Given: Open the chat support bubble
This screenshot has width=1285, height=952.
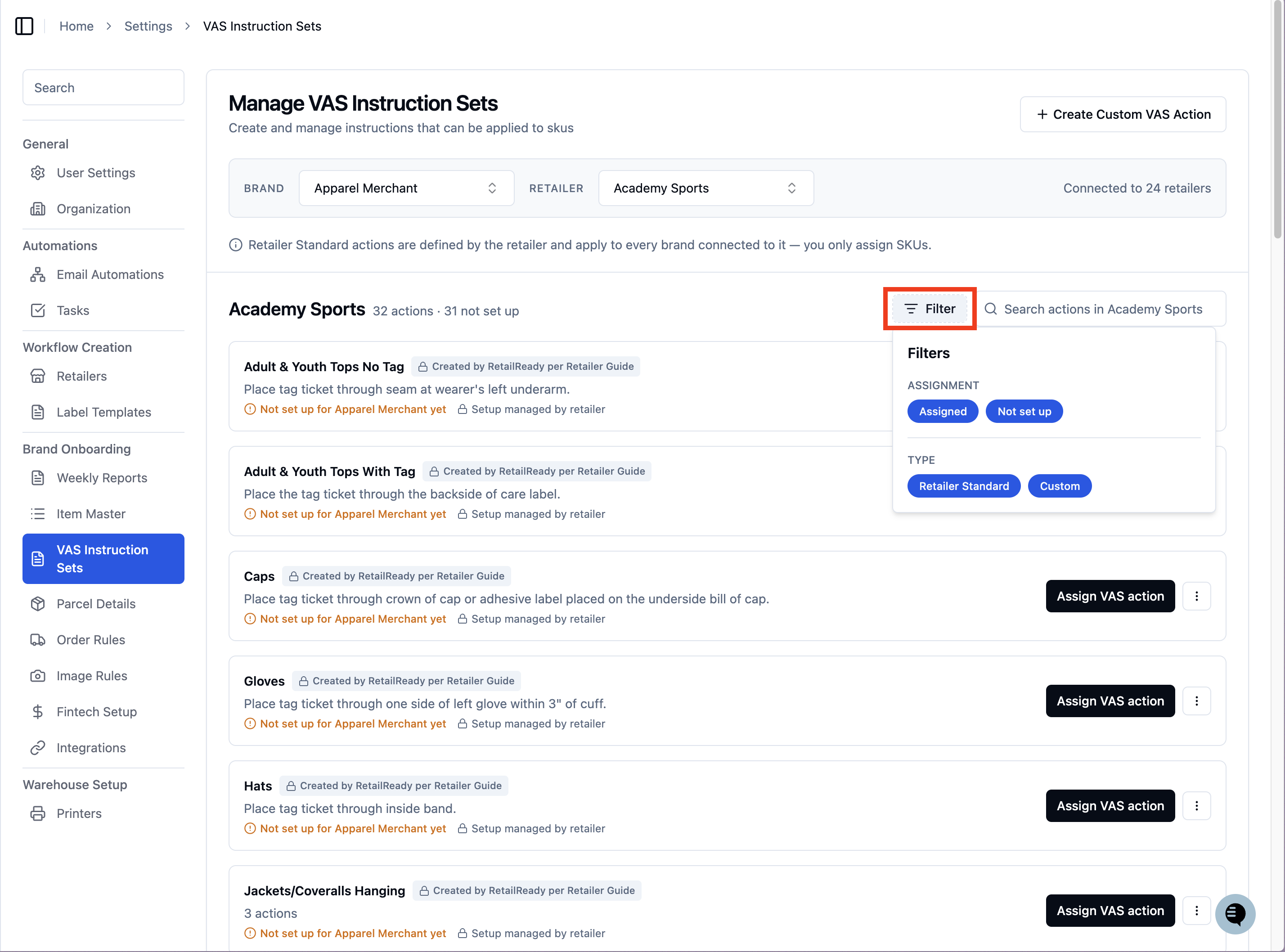Looking at the screenshot, I should [1235, 913].
